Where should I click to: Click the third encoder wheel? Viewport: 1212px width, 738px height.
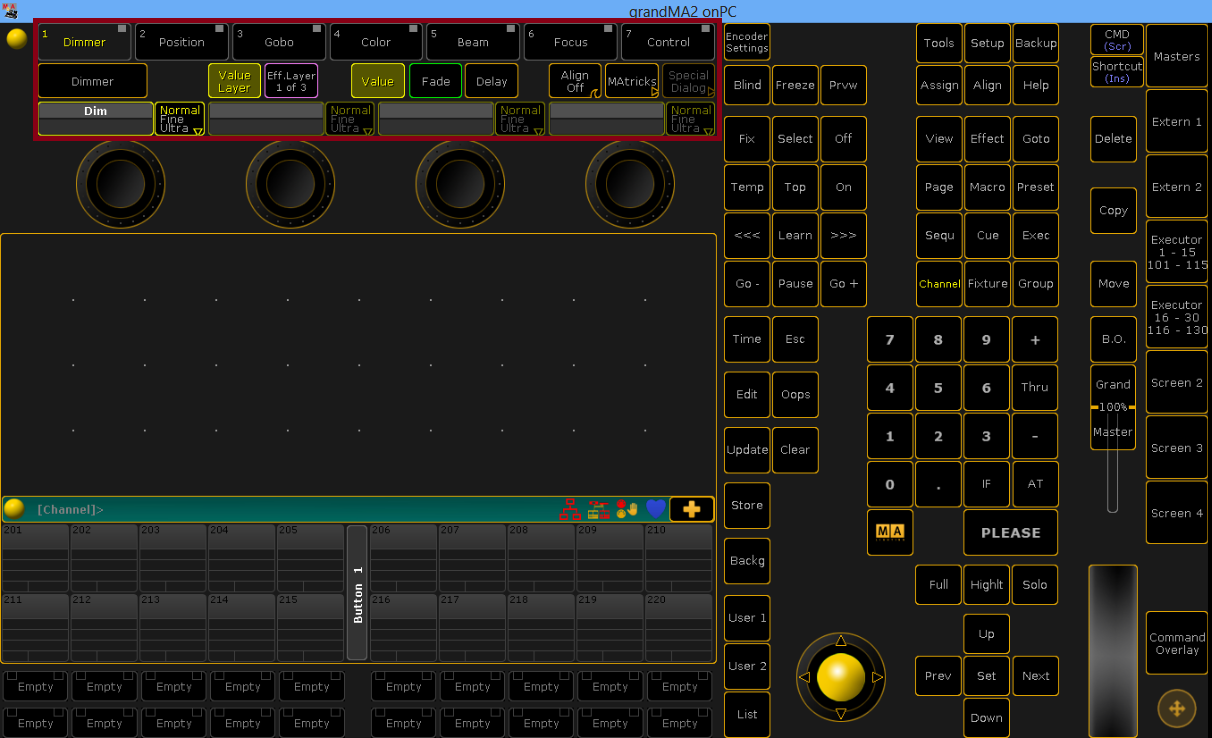click(460, 184)
